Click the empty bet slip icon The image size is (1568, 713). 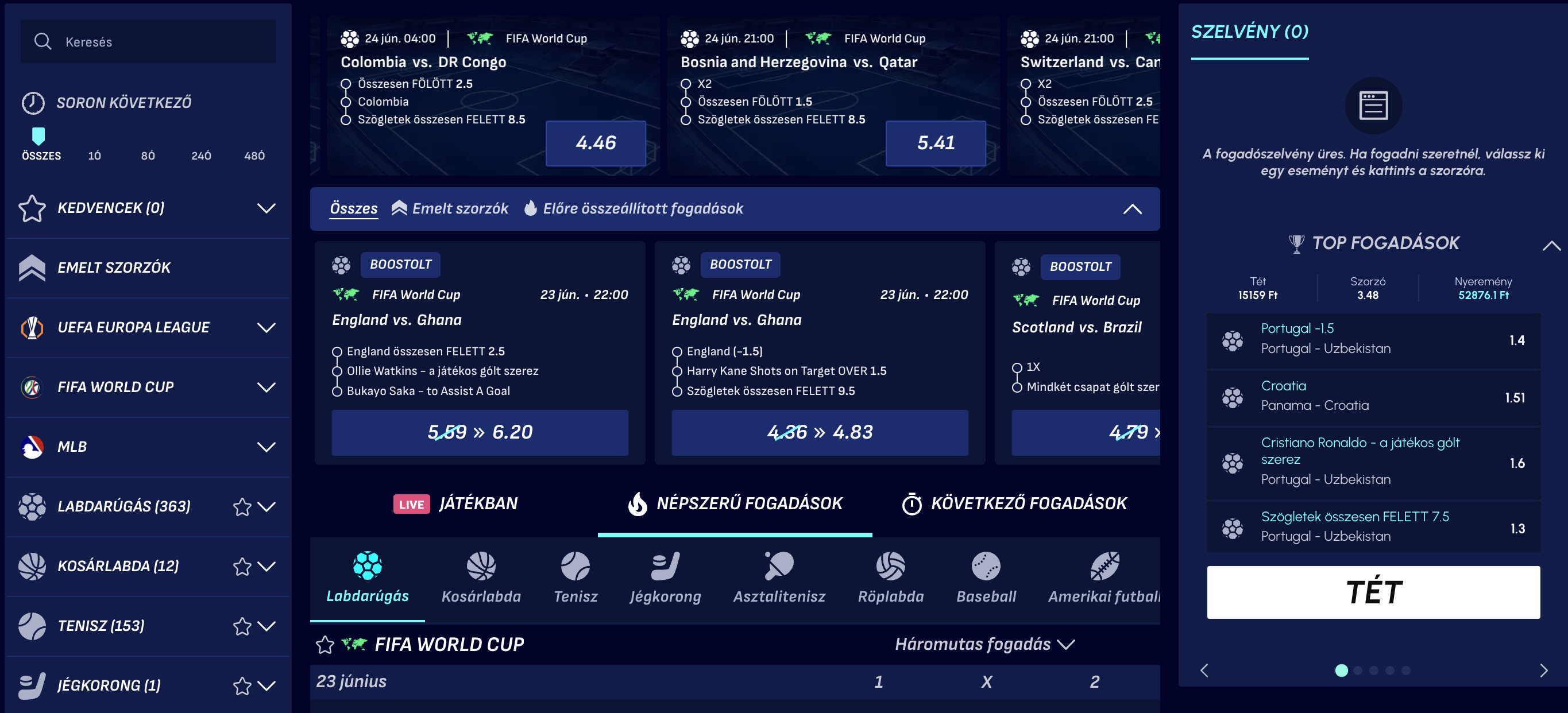[x=1373, y=105]
